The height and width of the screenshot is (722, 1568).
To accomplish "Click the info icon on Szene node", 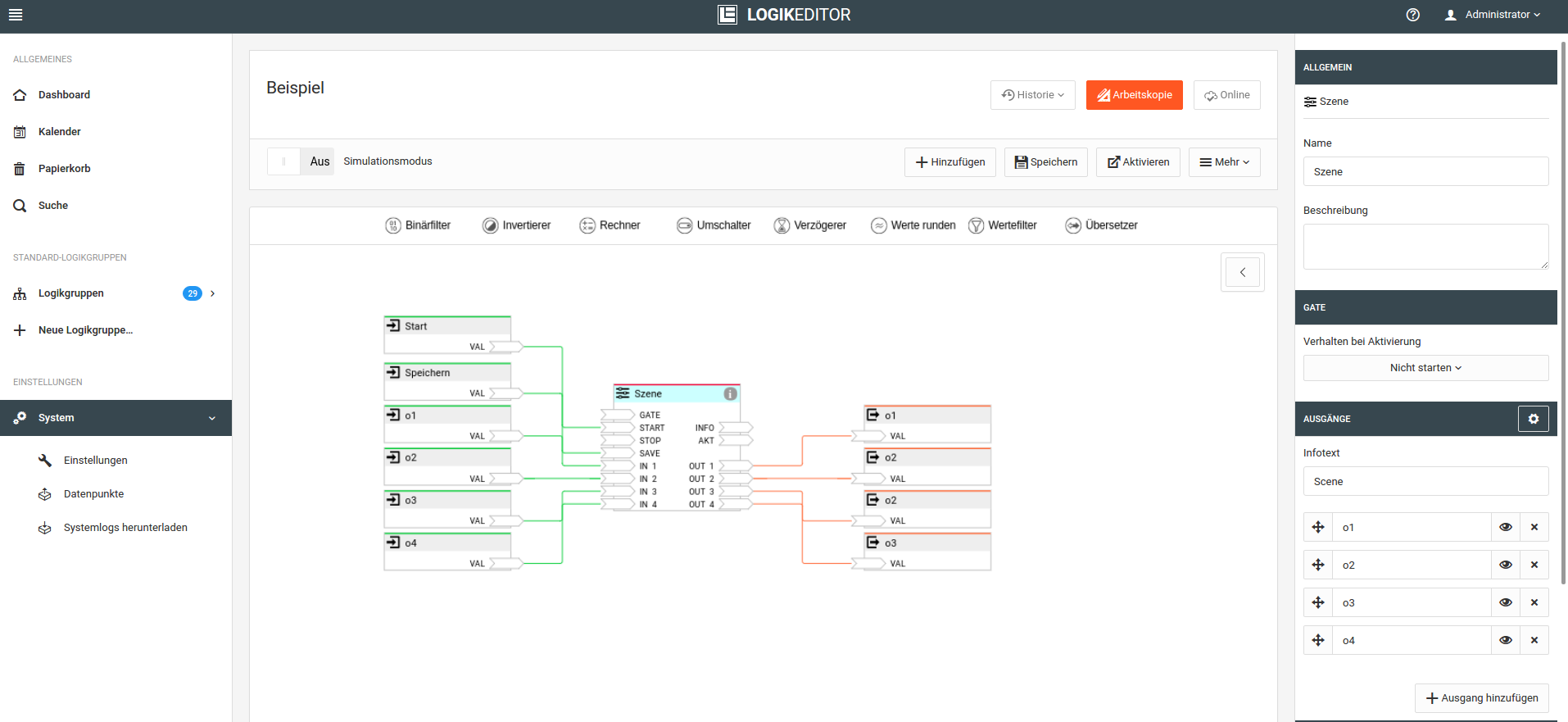I will click(730, 394).
